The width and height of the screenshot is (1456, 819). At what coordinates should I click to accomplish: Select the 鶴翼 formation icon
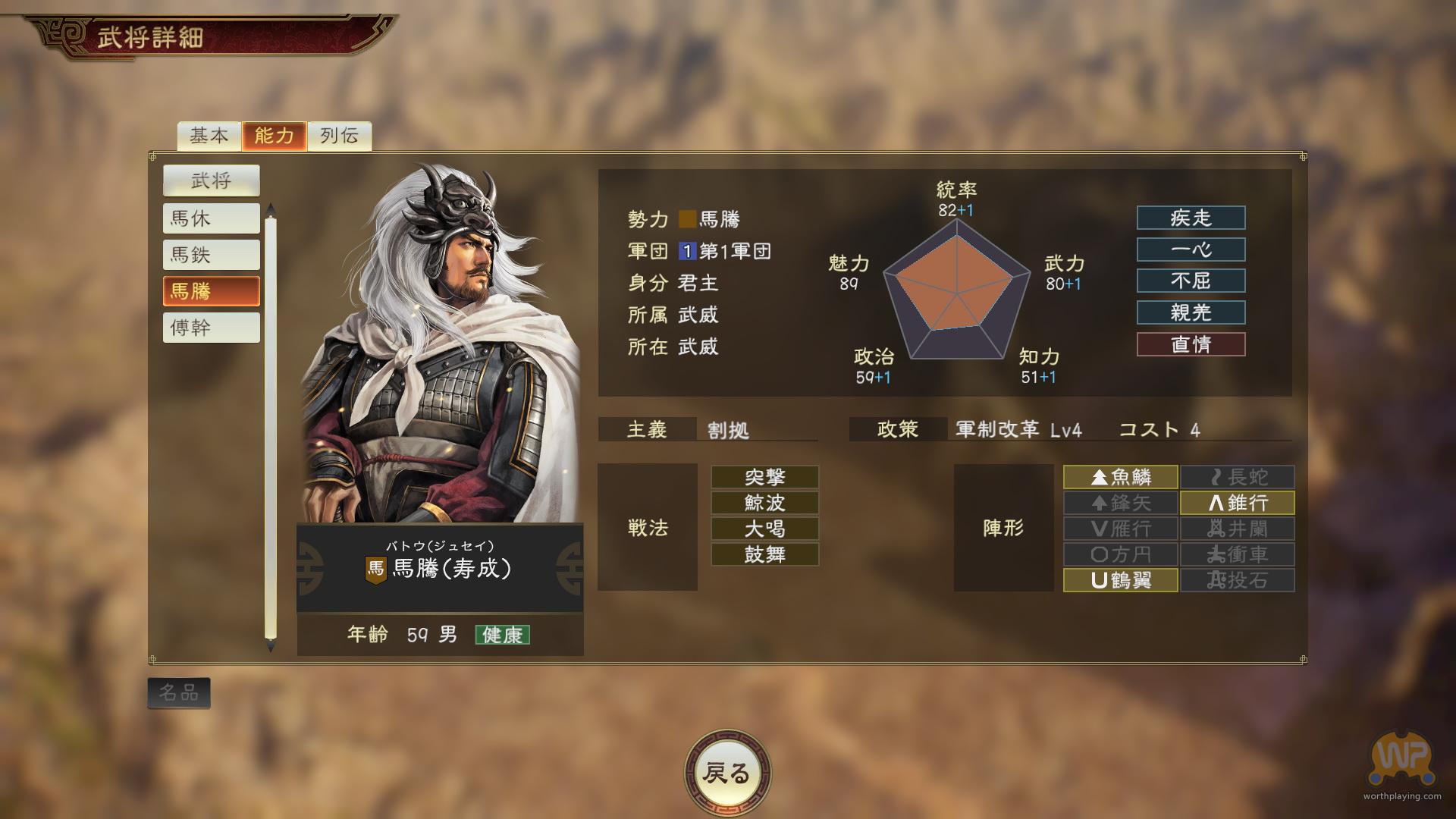pyautogui.click(x=1120, y=580)
